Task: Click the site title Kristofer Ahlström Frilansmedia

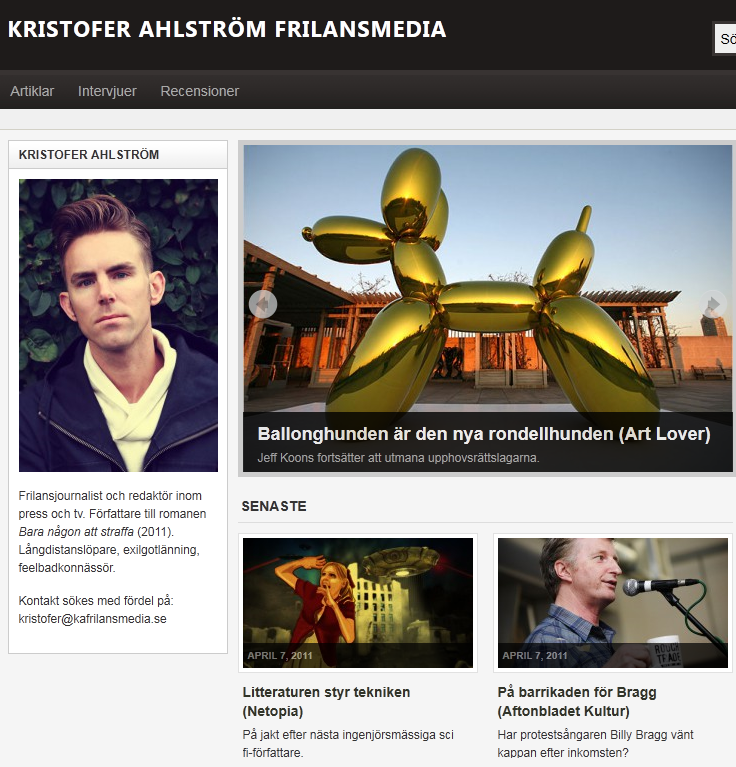Action: click(227, 29)
